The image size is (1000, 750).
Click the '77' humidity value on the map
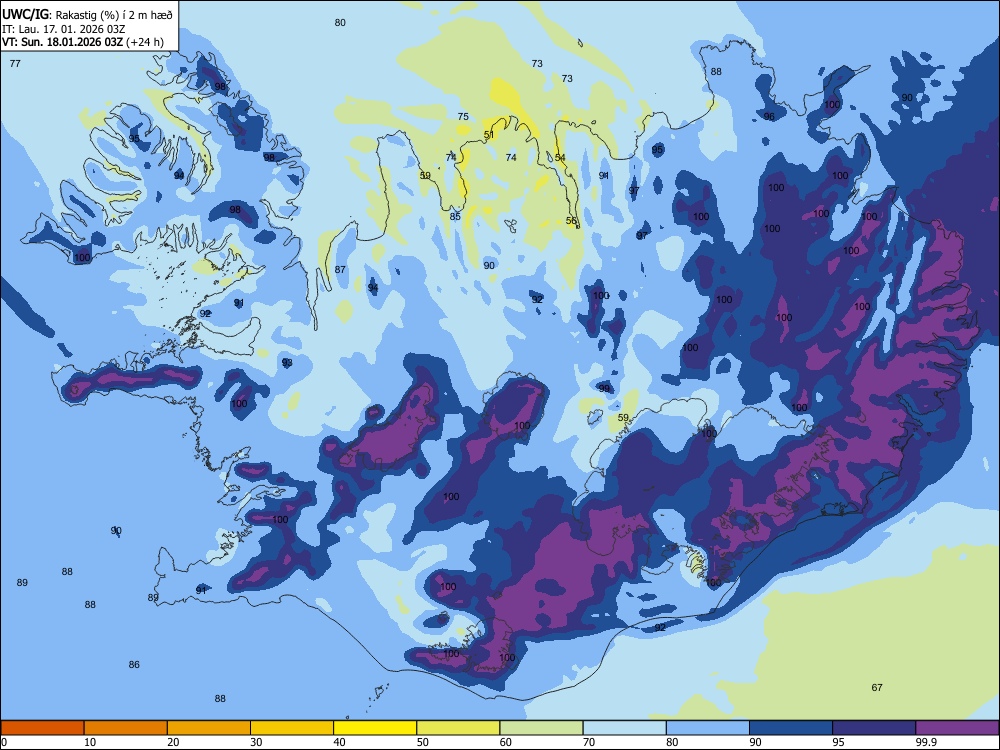point(15,64)
